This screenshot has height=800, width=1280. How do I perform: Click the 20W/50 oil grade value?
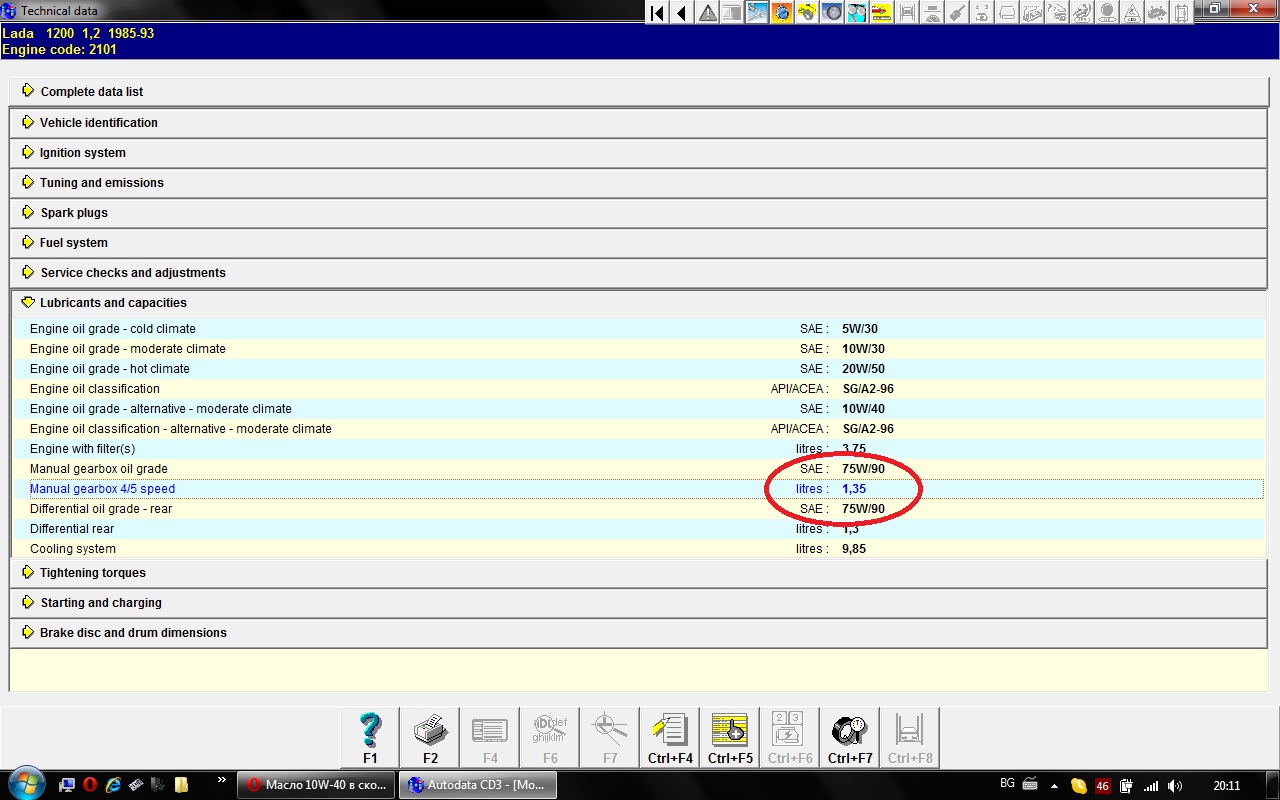pyautogui.click(x=863, y=369)
